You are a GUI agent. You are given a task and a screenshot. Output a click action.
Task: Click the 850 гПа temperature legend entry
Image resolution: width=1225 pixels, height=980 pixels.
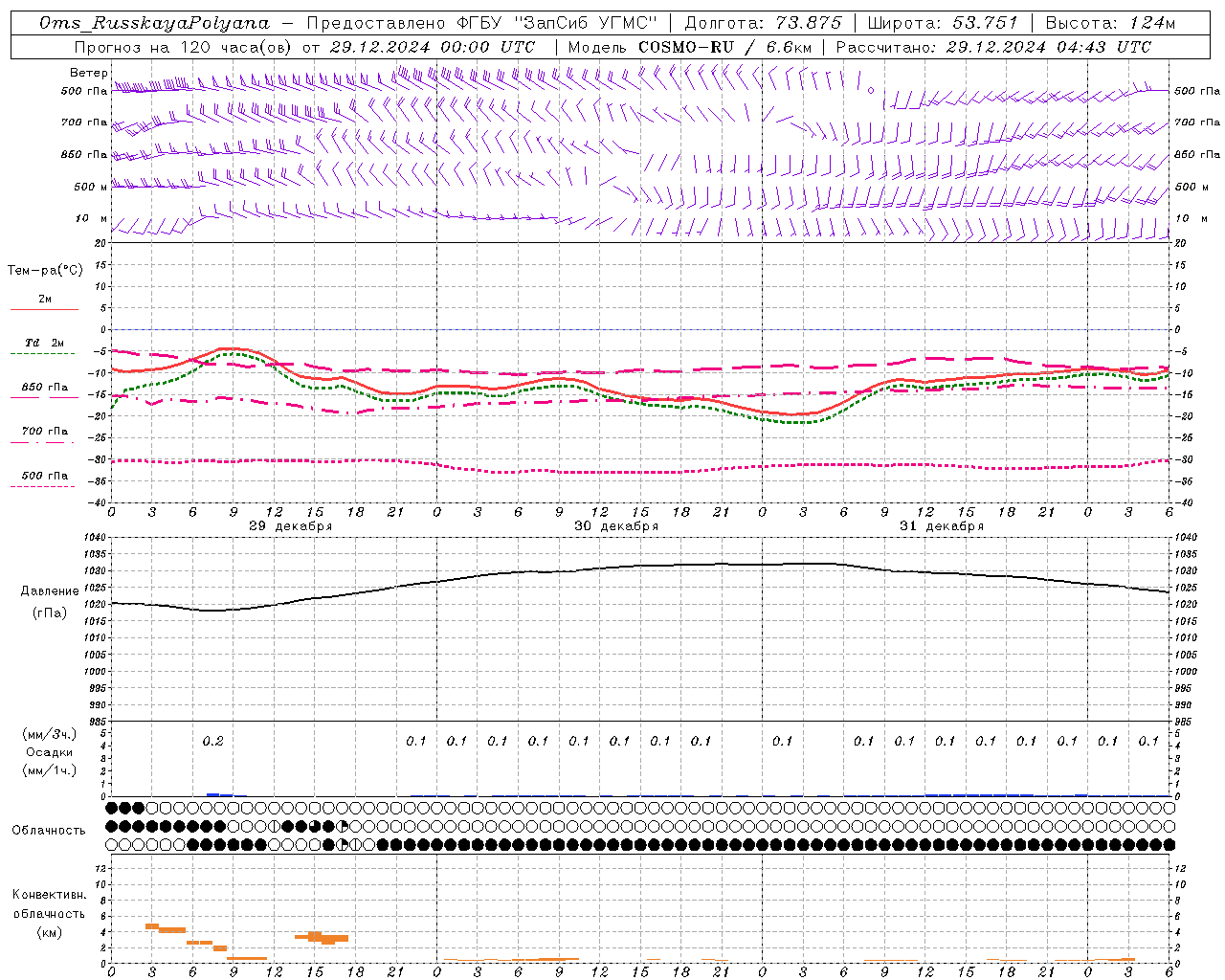pyautogui.click(x=45, y=388)
